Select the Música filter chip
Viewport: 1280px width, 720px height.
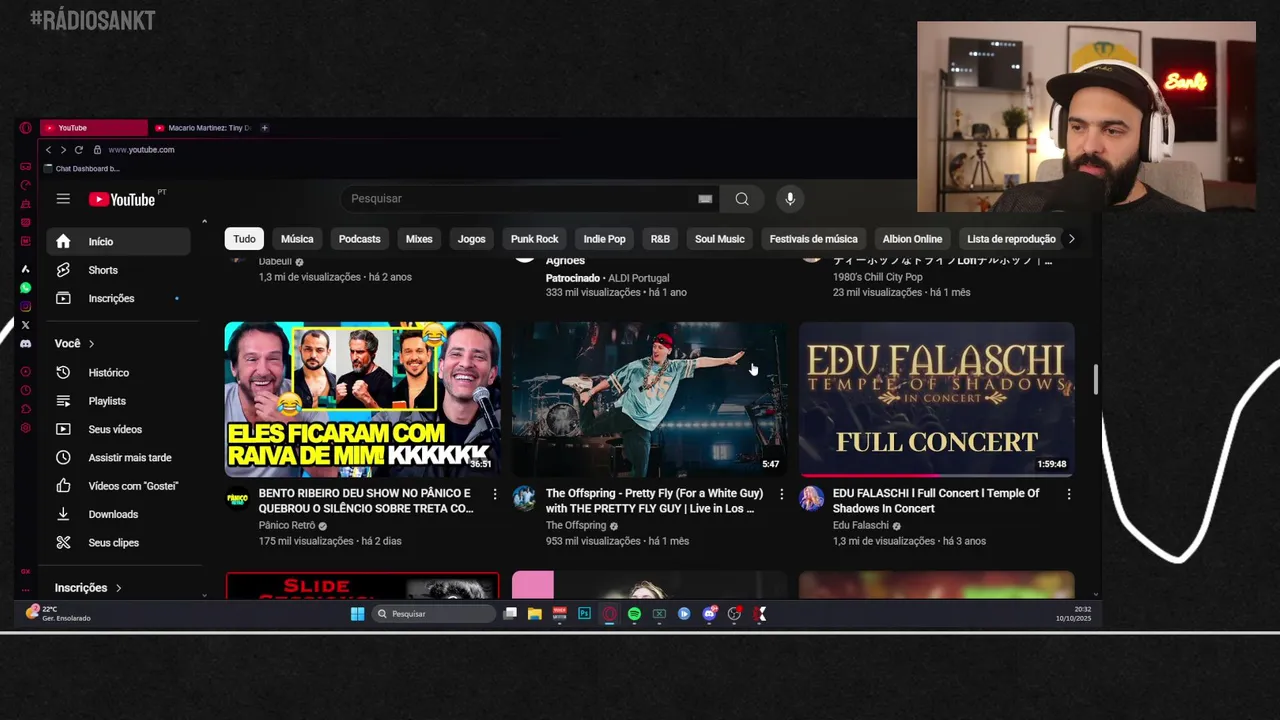297,239
